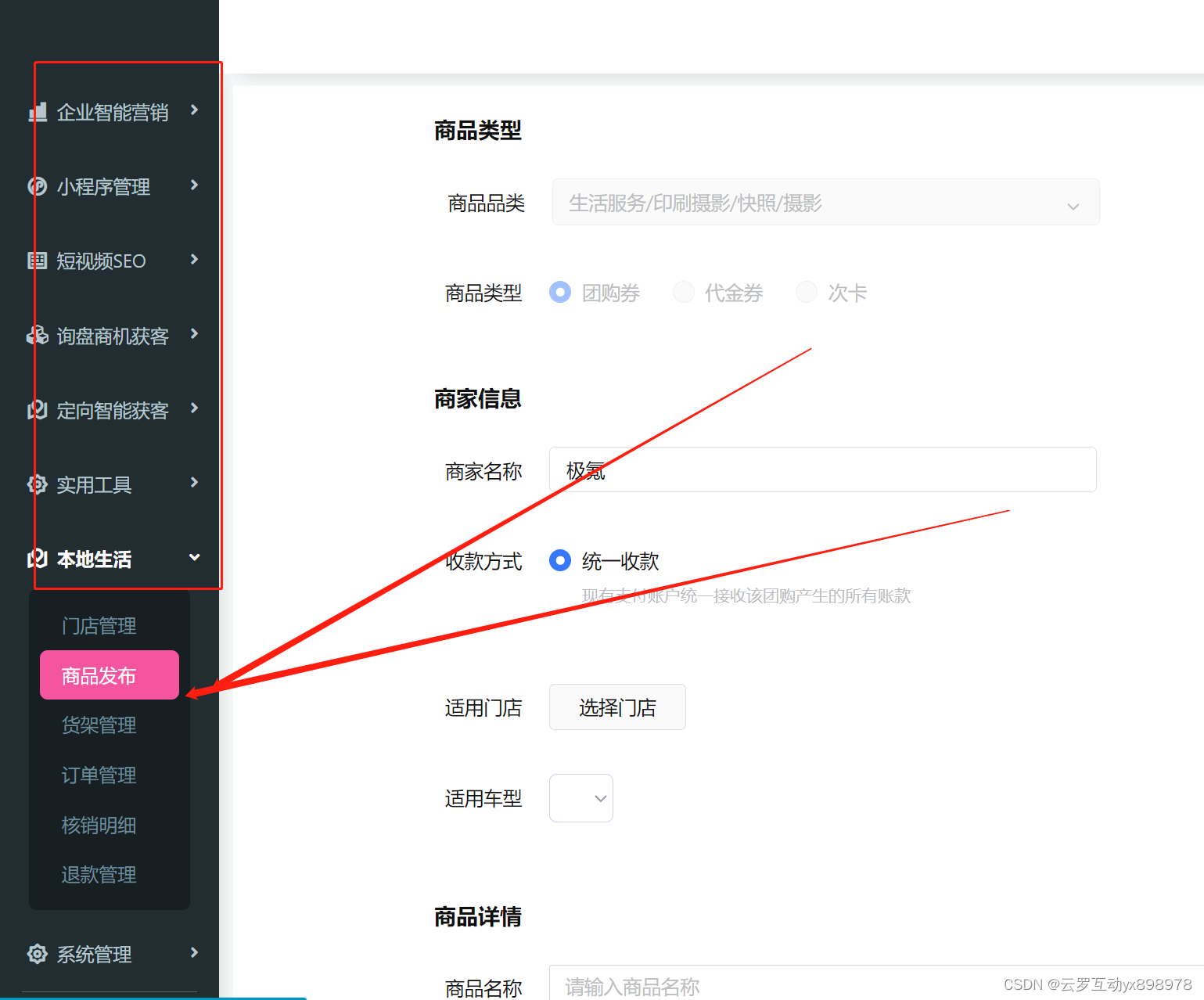
Task: Click the 商品详情 section heading
Action: point(478,916)
